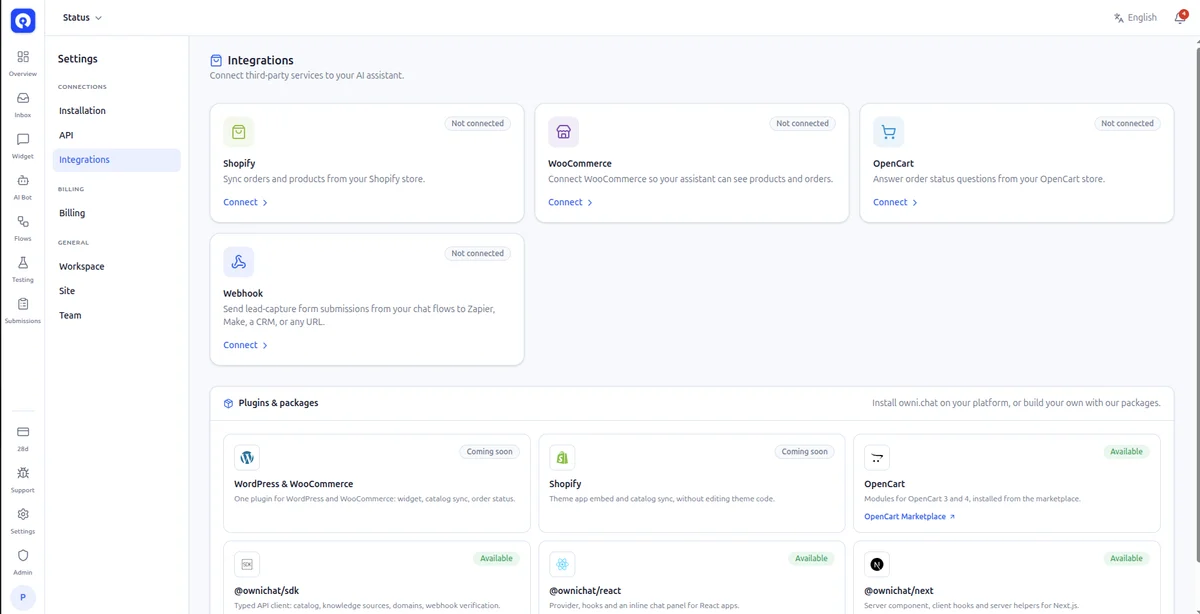Viewport: 1200px width, 614px height.
Task: Click the Shopify plugin logo icon
Action: click(x=562, y=458)
